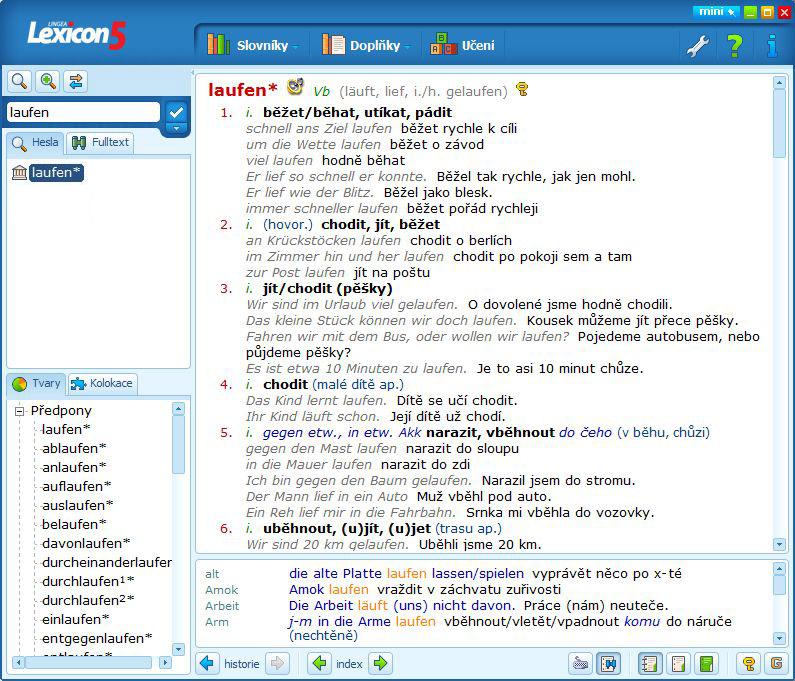Image resolution: width=795 pixels, height=681 pixels.
Task: Click the green forward index arrow
Action: coord(380,663)
